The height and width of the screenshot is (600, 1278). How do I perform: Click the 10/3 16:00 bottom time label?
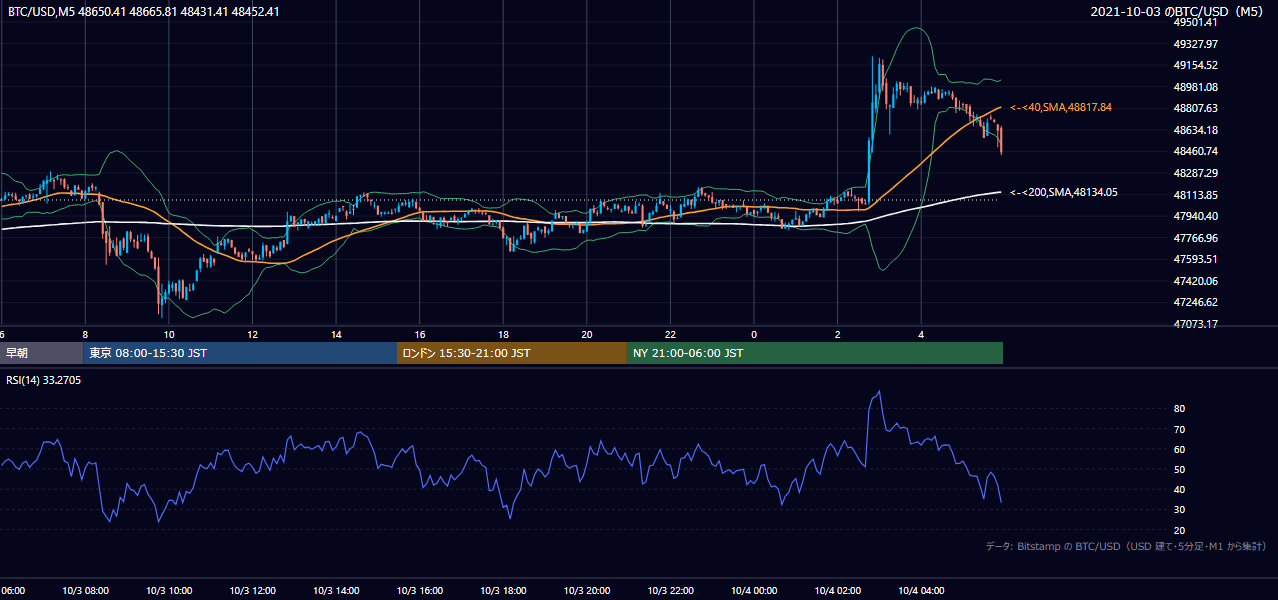(x=420, y=591)
